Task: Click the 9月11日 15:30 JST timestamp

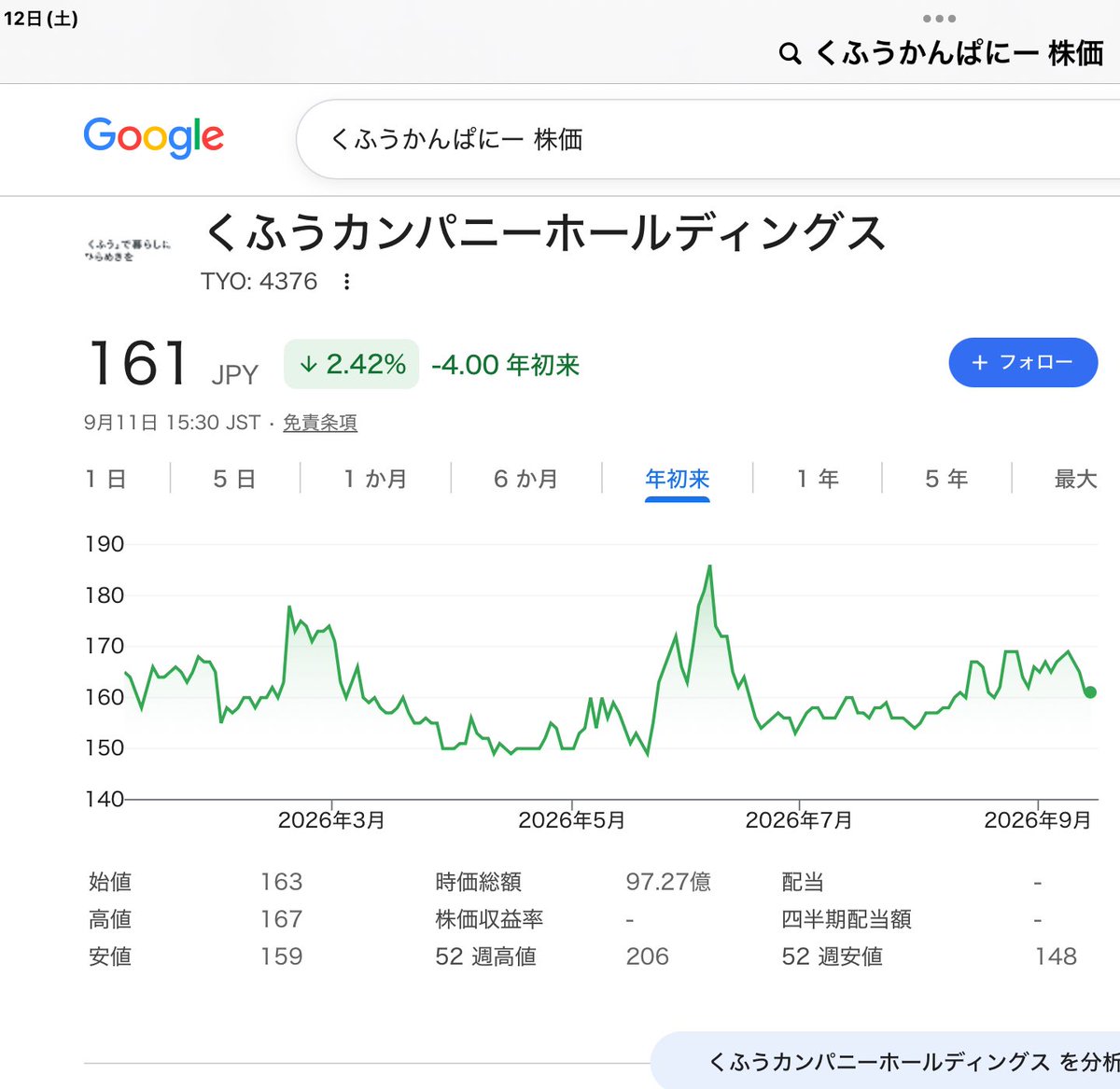Action: [x=172, y=423]
